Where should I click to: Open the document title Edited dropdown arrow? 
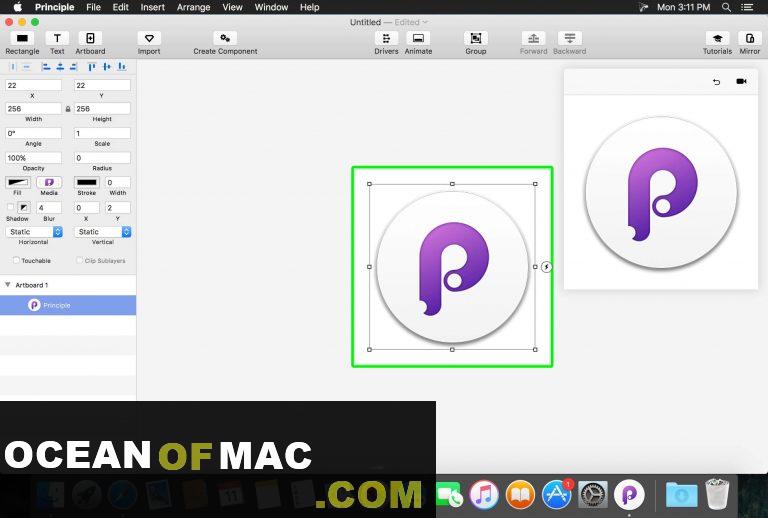(x=425, y=22)
